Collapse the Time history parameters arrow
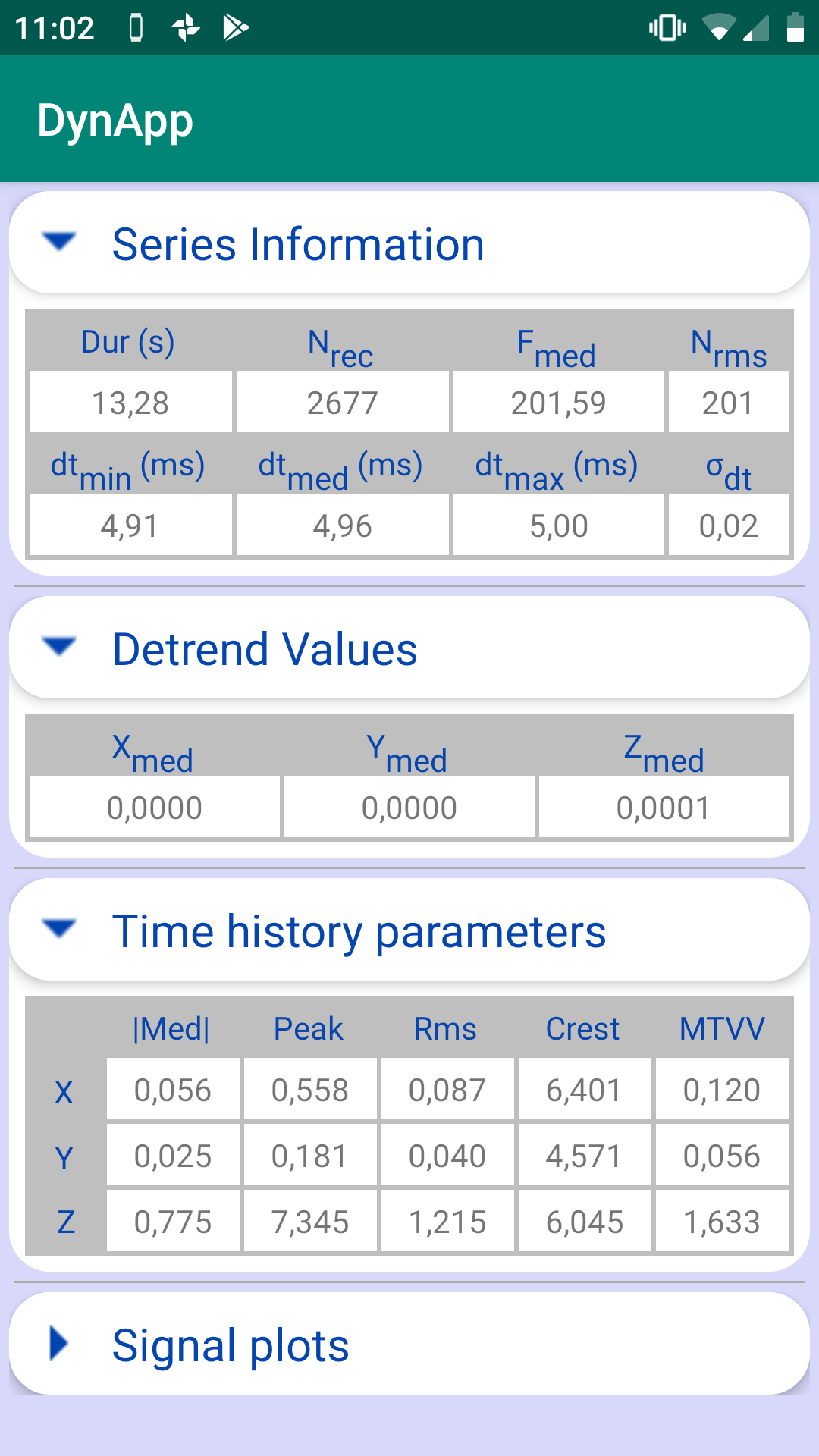Screen dimensions: 819x1456 click(x=59, y=929)
